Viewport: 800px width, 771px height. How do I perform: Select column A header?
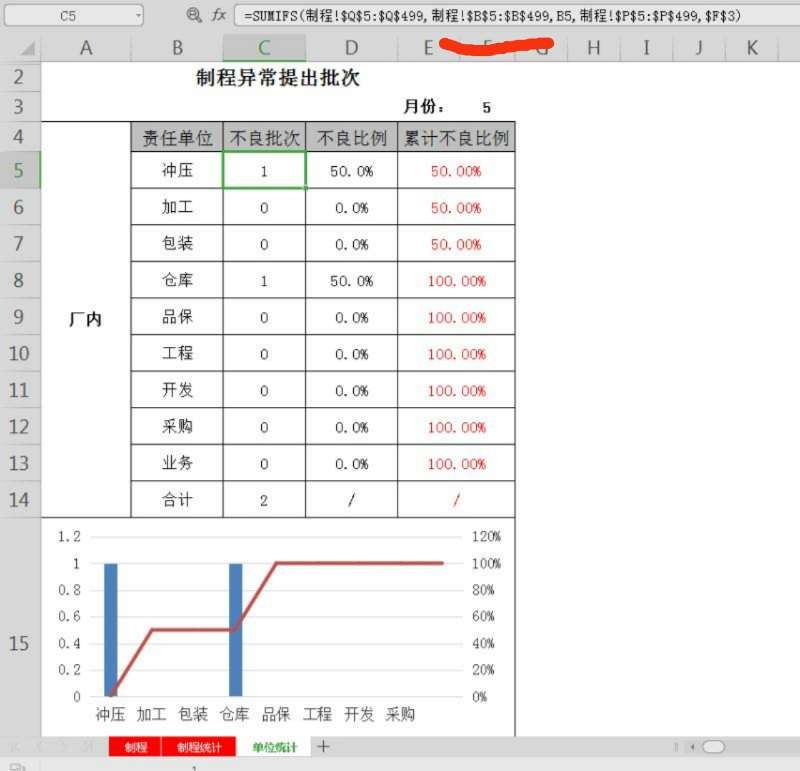86,48
